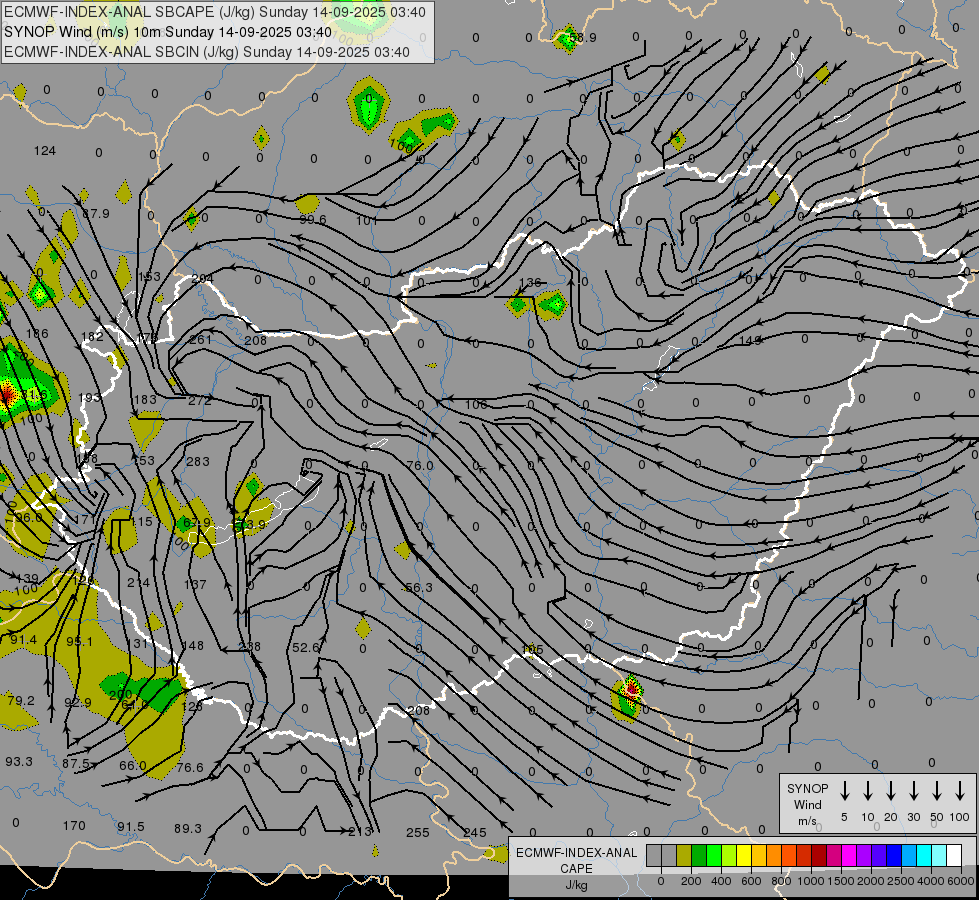Click the '95.1' map value
Screen dimensions: 979x900
pos(79,641)
